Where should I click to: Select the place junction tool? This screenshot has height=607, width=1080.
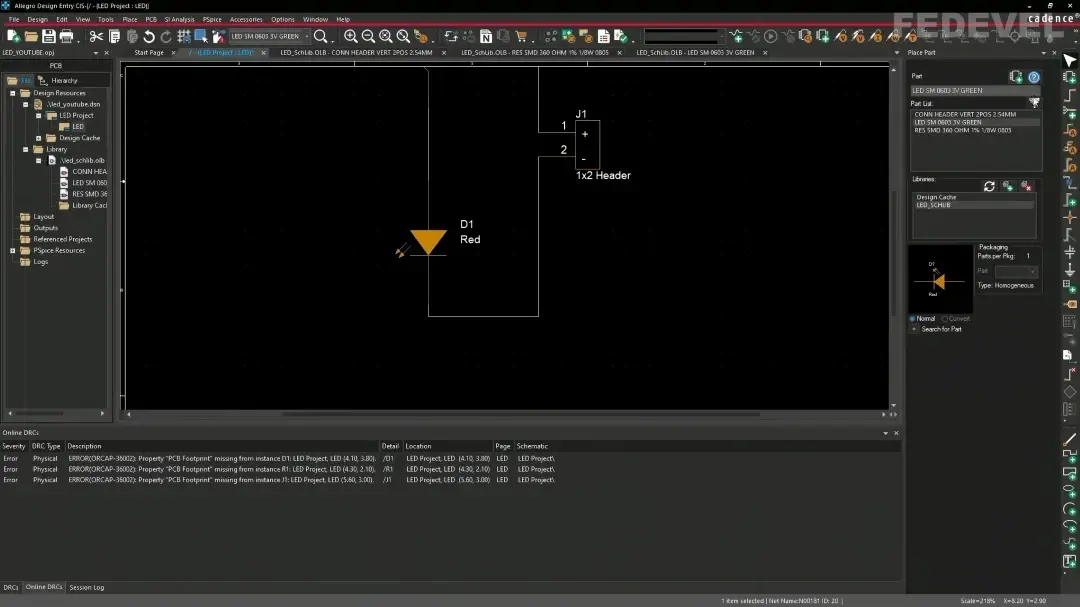(1070, 217)
